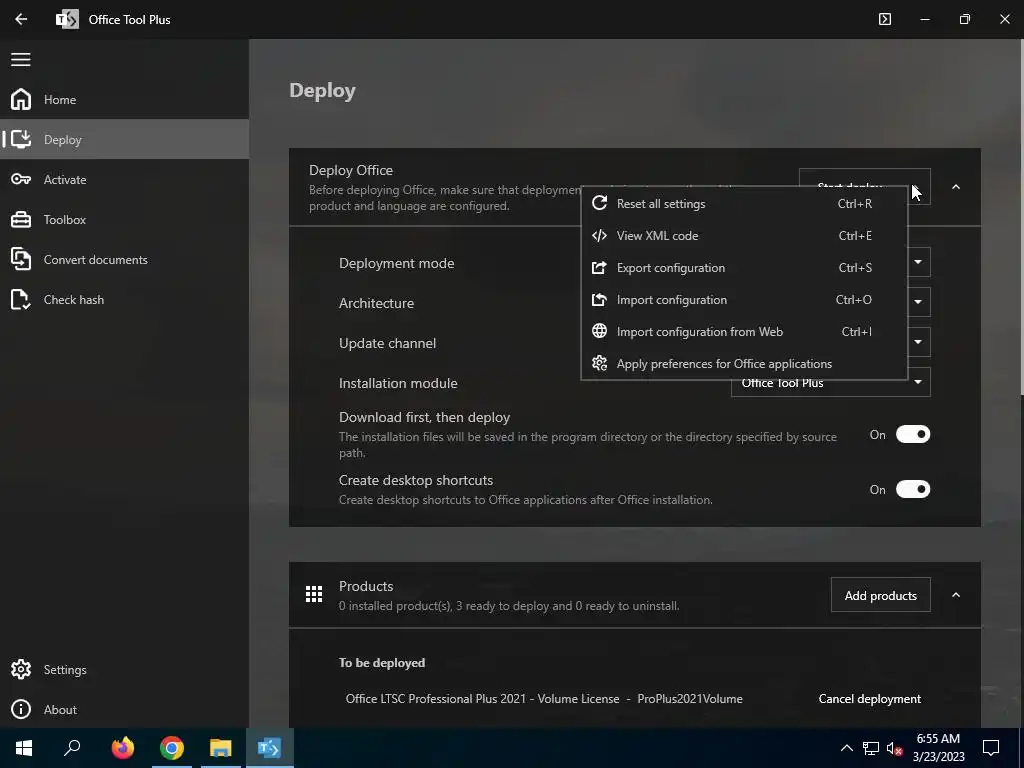Viewport: 1024px width, 768px height.
Task: Go to the Home page
Action: click(x=124, y=99)
